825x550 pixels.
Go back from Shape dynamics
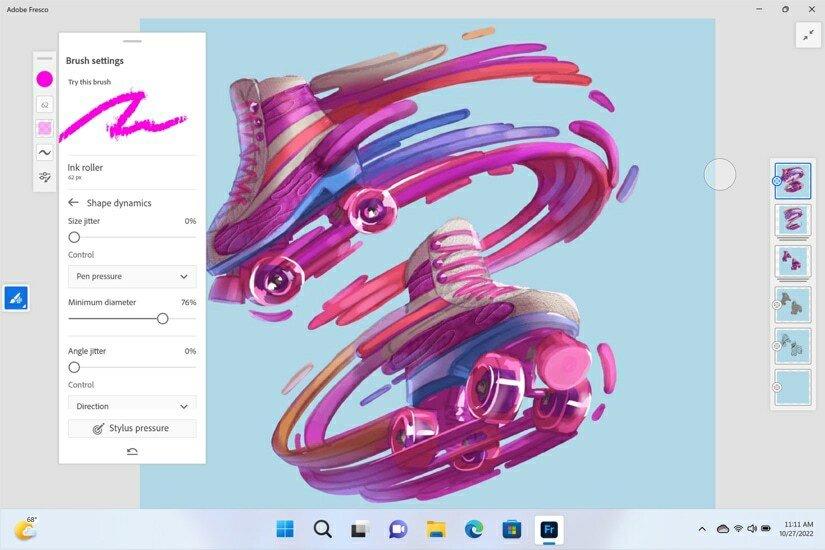click(x=73, y=203)
